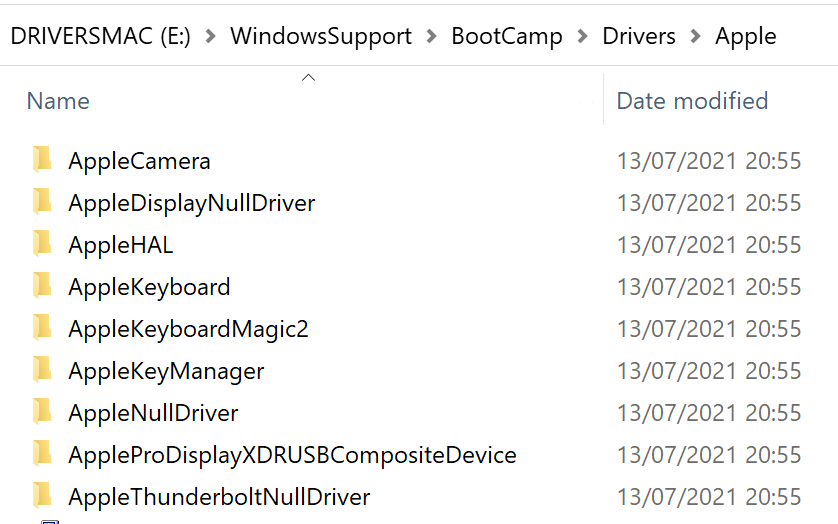The height and width of the screenshot is (524, 838).
Task: Click the AppleHAL folder icon
Action: 42,244
